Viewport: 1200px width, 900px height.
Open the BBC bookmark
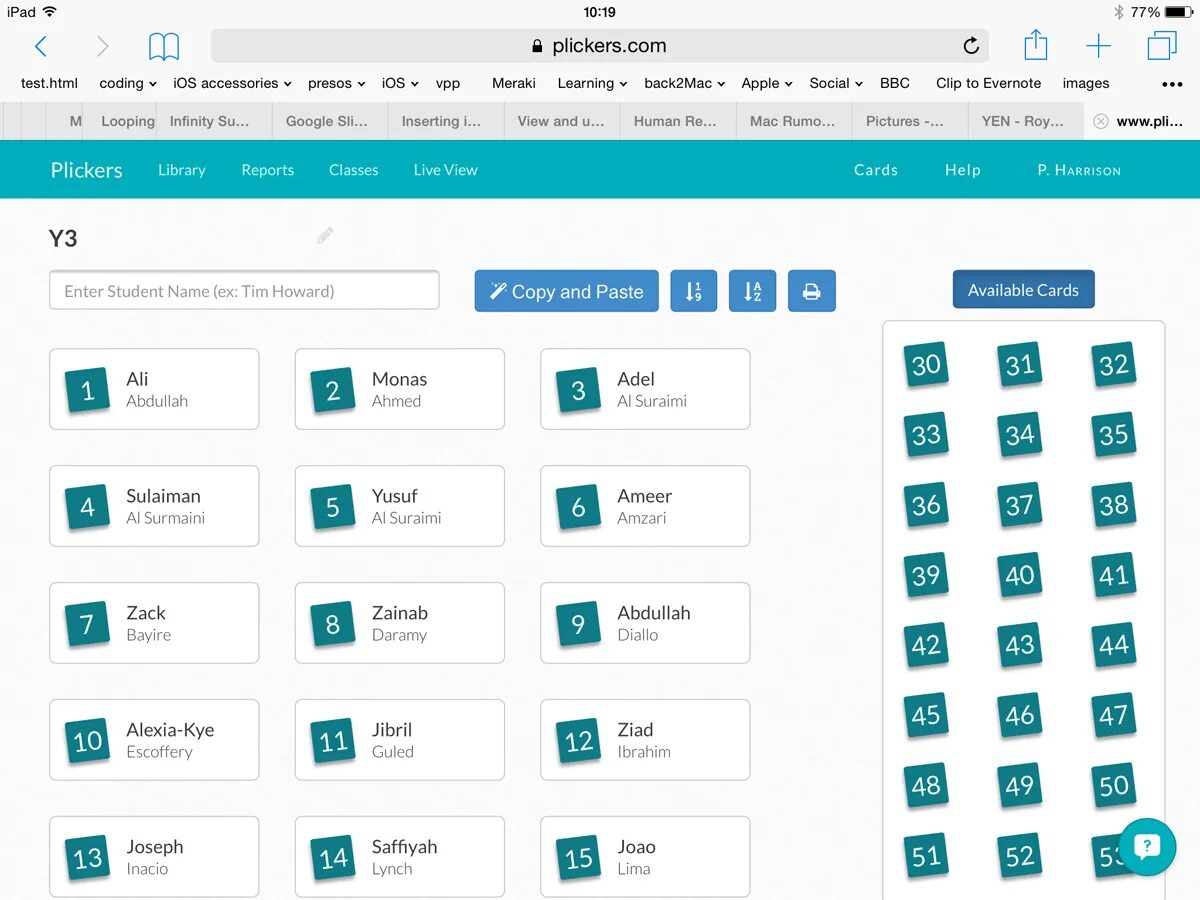[x=895, y=83]
